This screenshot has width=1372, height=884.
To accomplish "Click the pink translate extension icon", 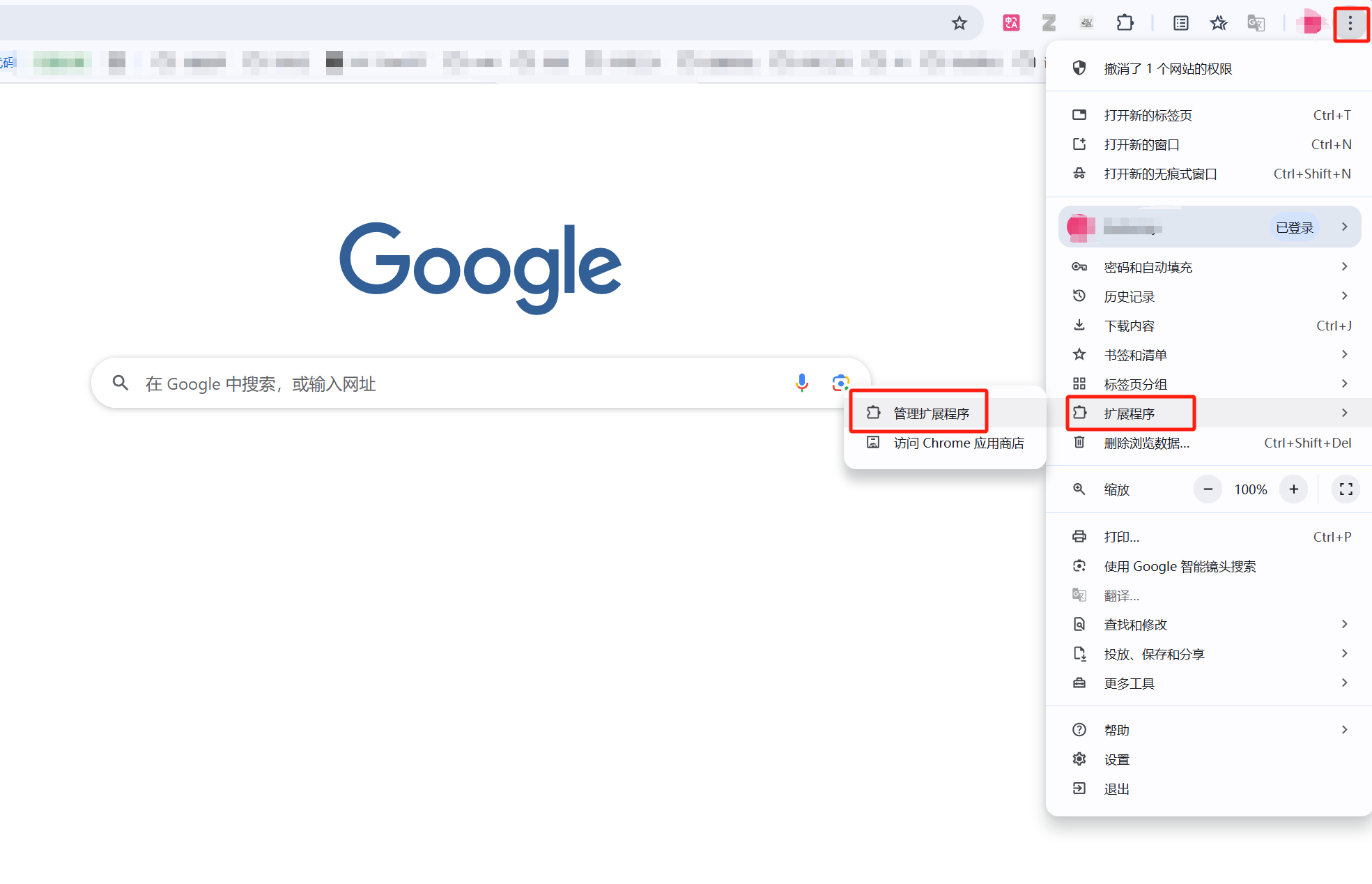I will (1011, 23).
